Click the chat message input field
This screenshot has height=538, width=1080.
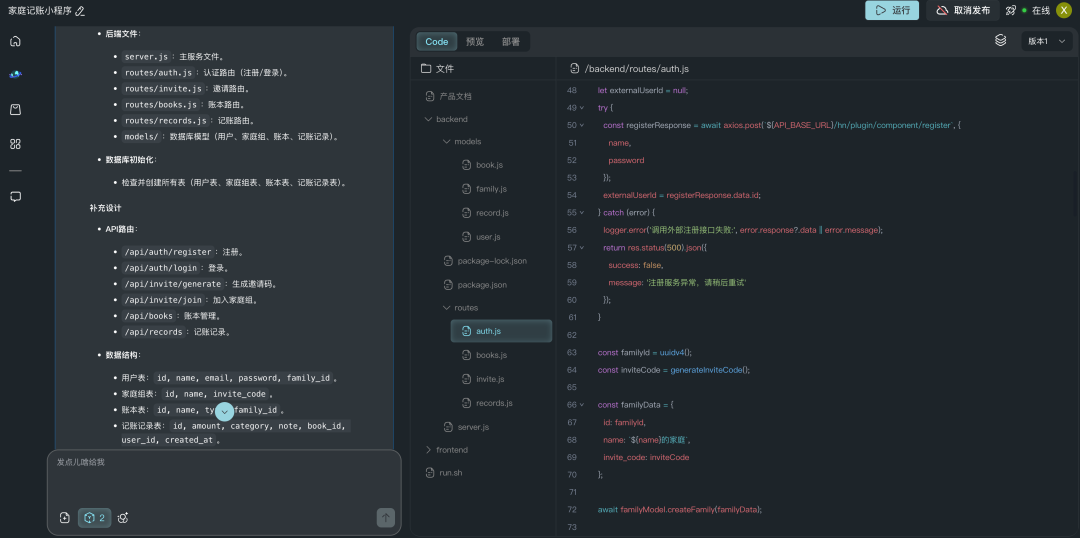(x=225, y=479)
